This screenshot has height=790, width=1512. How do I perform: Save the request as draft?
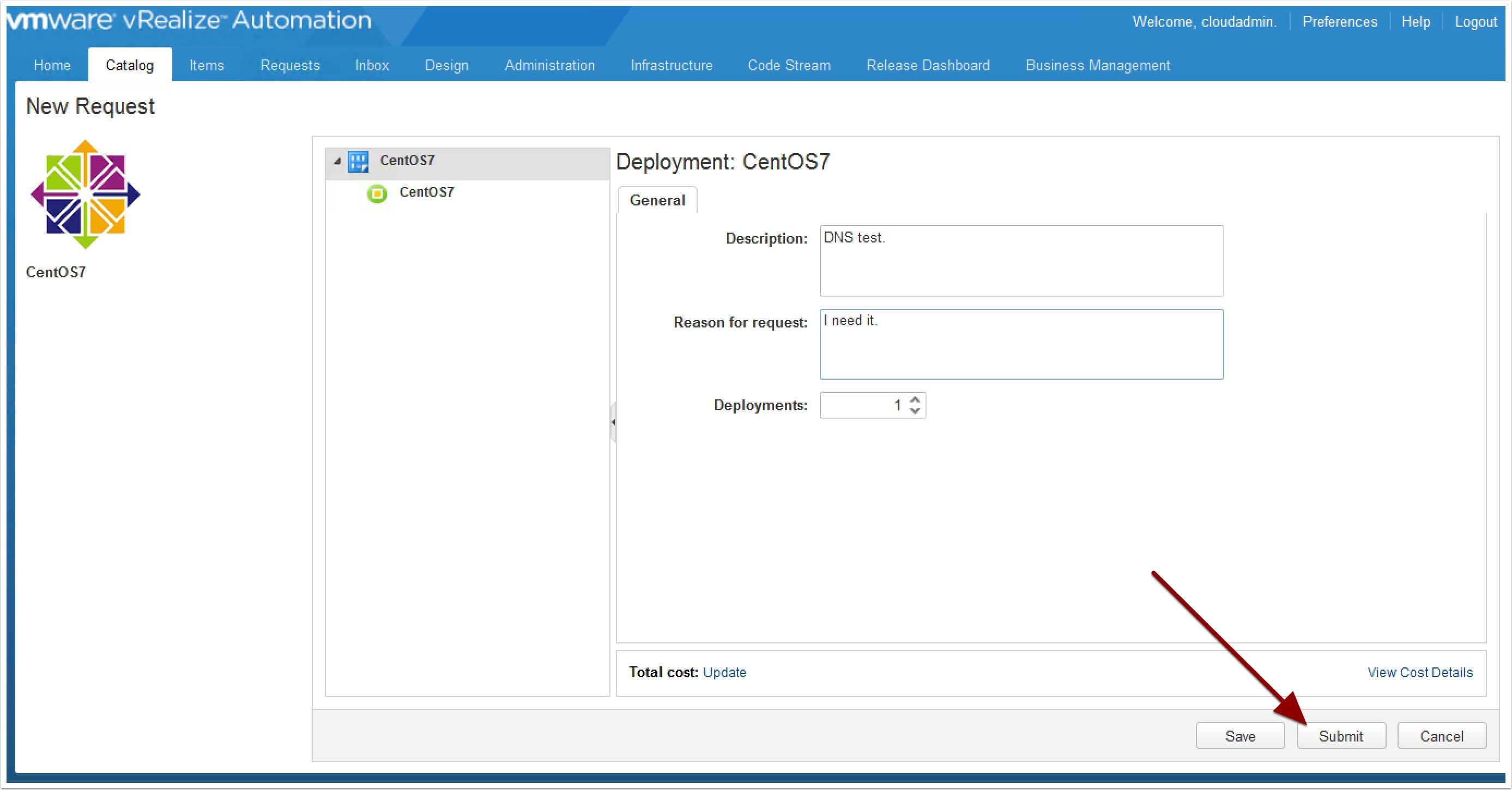[x=1240, y=736]
